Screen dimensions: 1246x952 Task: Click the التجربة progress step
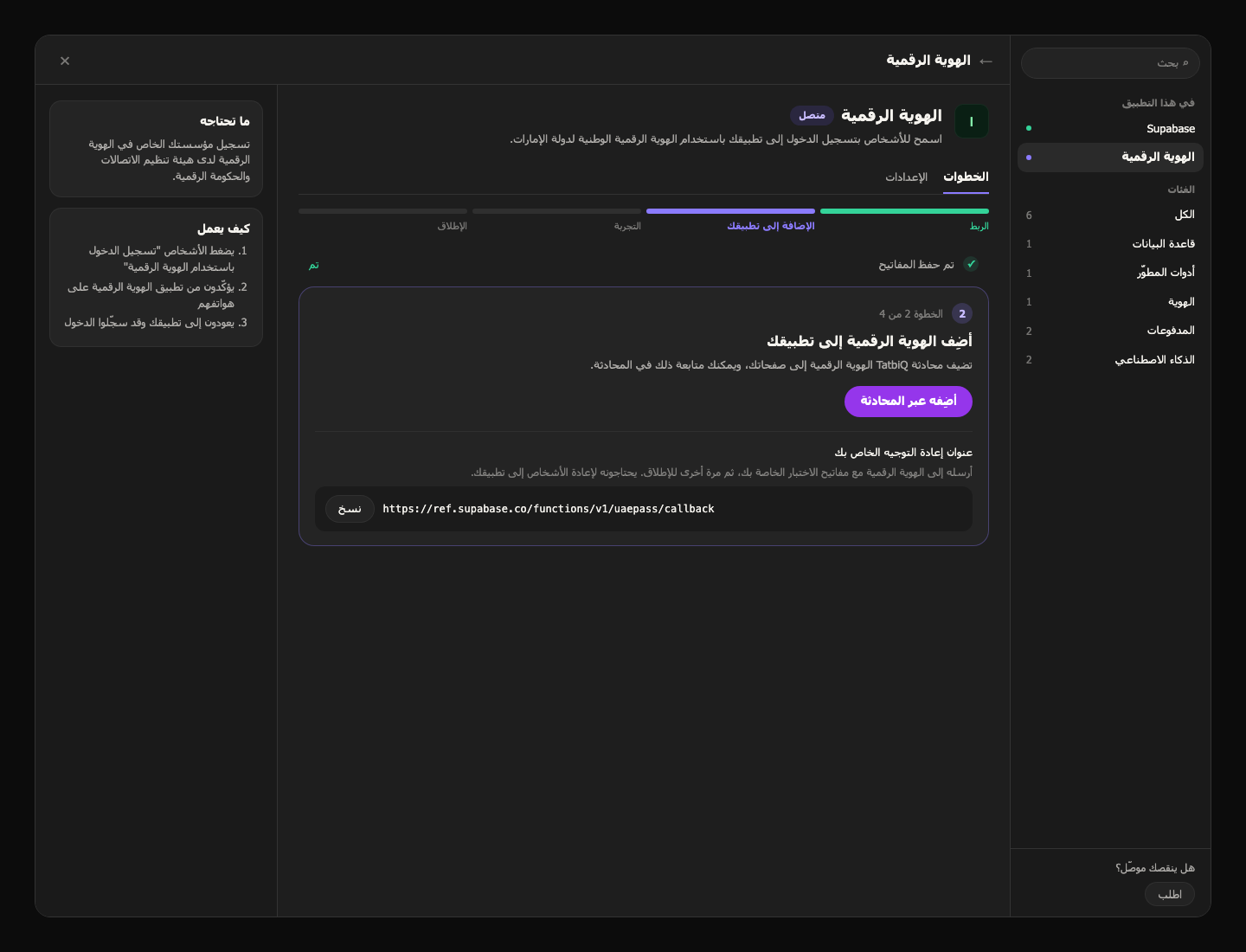pyautogui.click(x=556, y=220)
